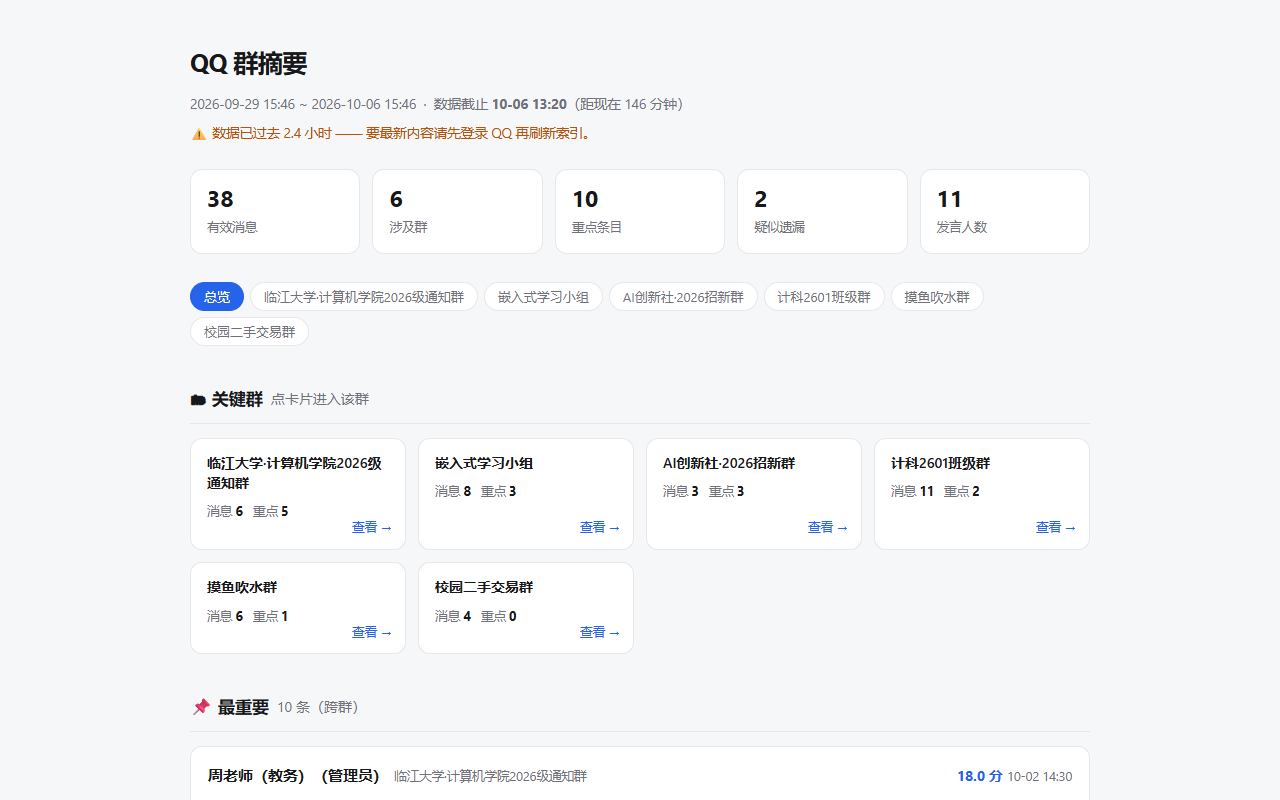Click the 18.0 分 score in first message

(x=980, y=776)
